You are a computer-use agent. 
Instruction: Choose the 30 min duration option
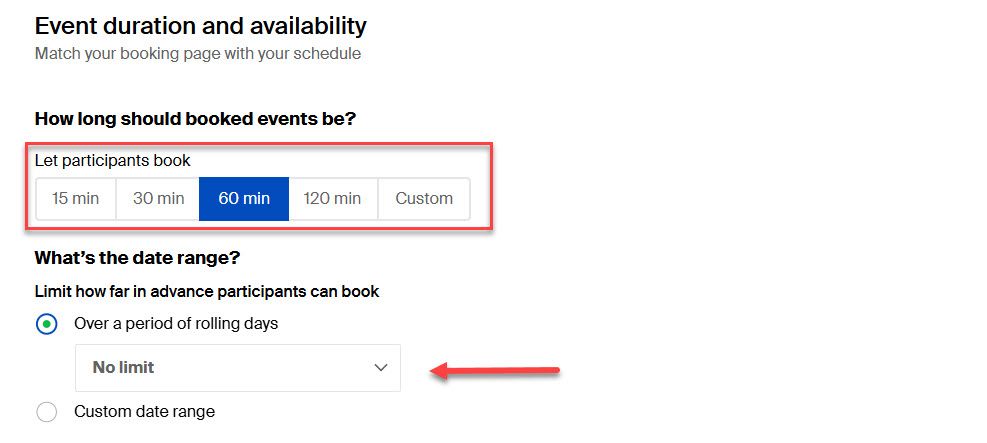(158, 198)
